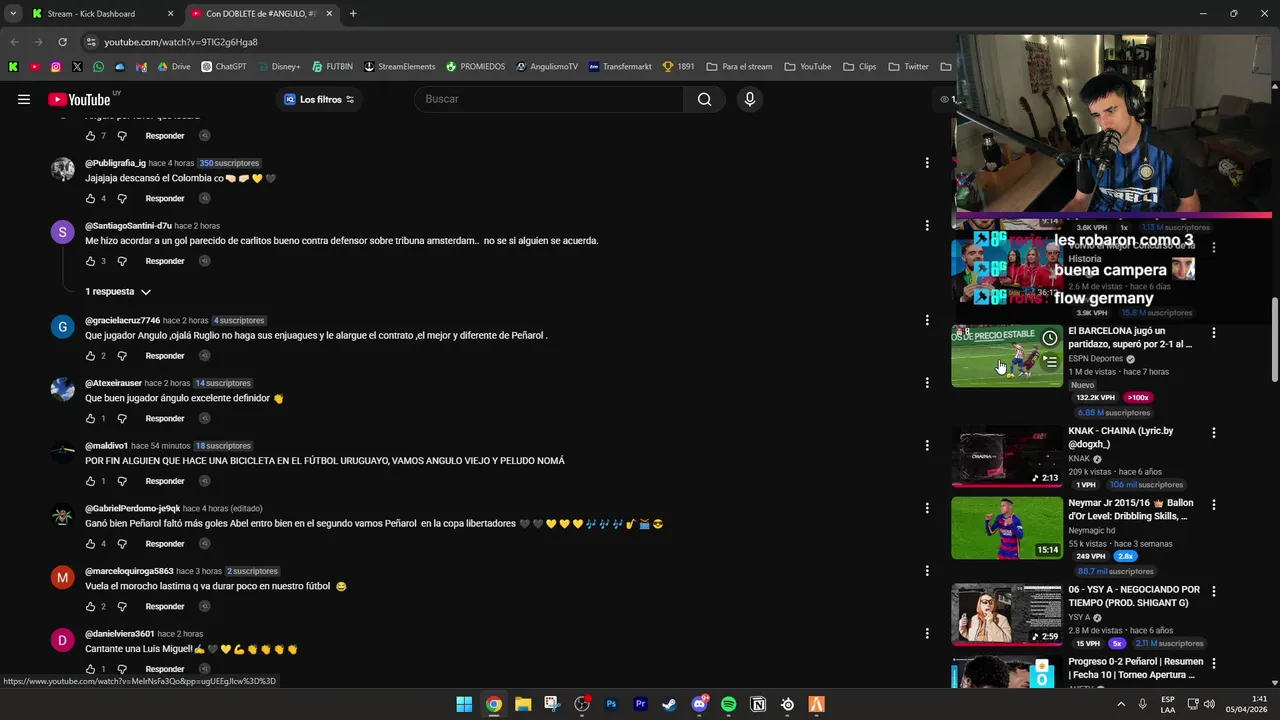The width and height of the screenshot is (1280, 720).
Task: Open @Atexeirauser's channel from username
Action: click(113, 383)
